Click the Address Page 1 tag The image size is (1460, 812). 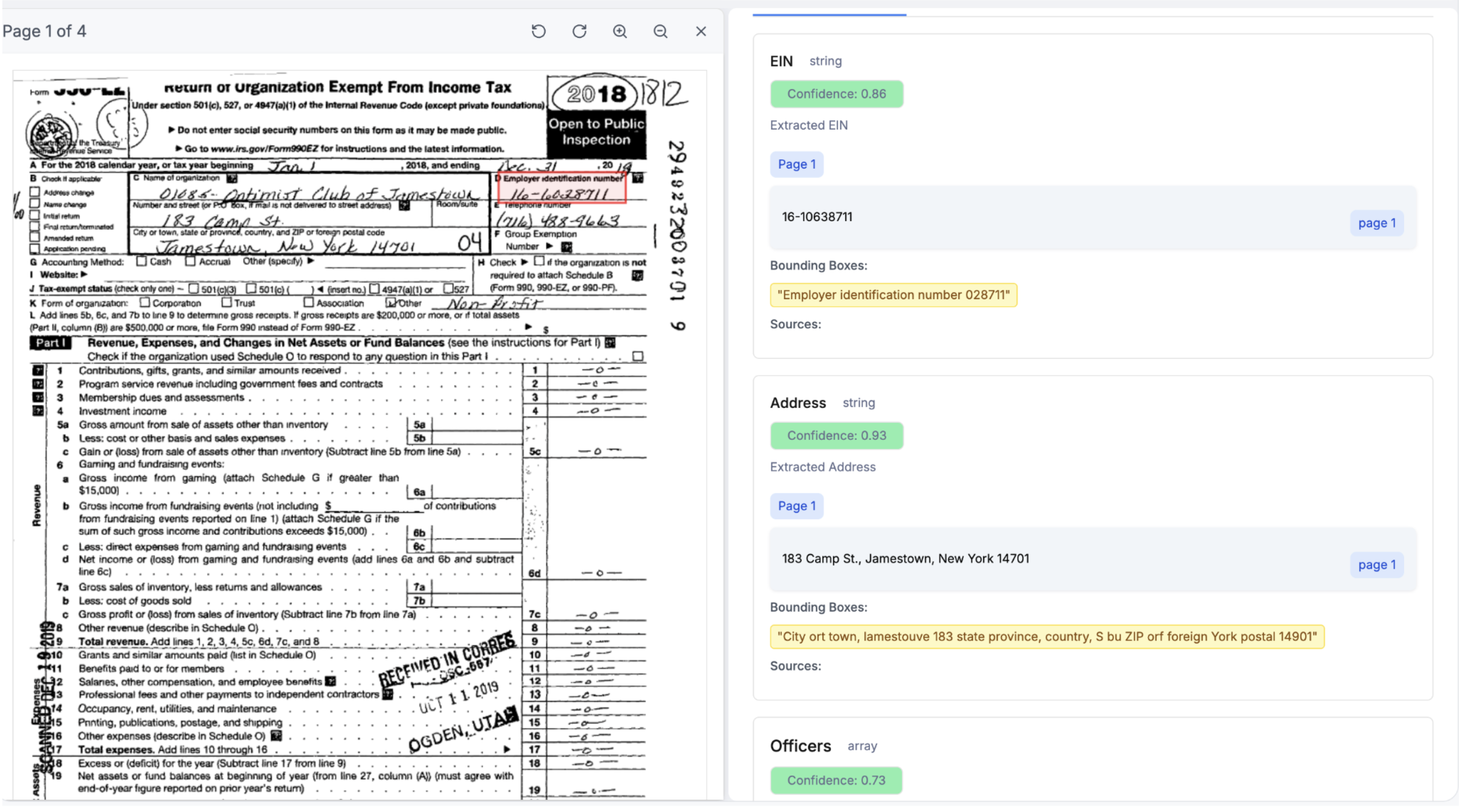(x=796, y=506)
